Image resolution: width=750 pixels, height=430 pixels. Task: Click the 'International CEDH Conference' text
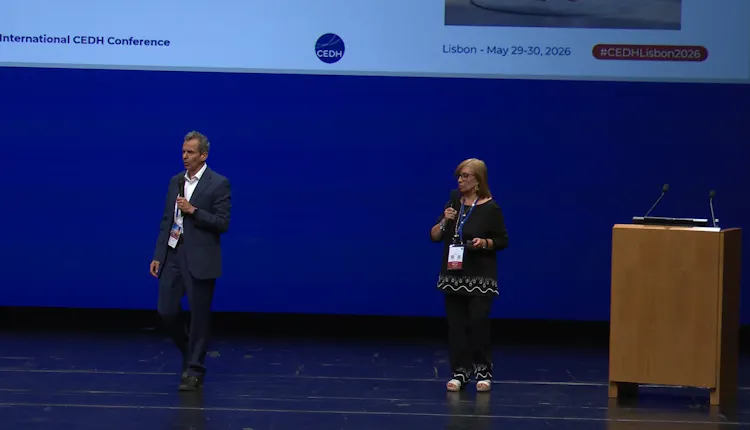click(x=85, y=40)
